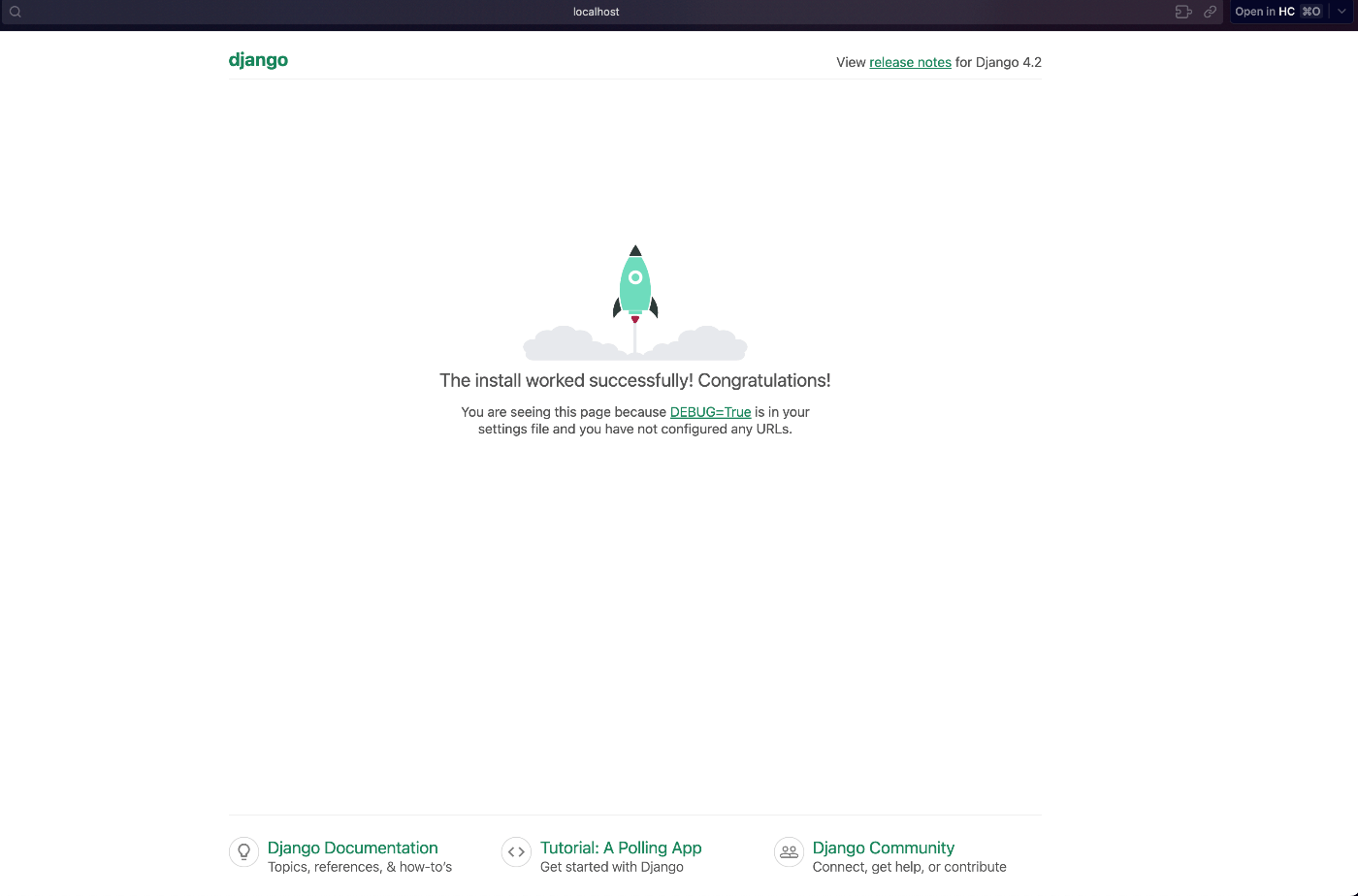Open the Django Documentation link
The height and width of the screenshot is (896, 1358).
pos(352,848)
